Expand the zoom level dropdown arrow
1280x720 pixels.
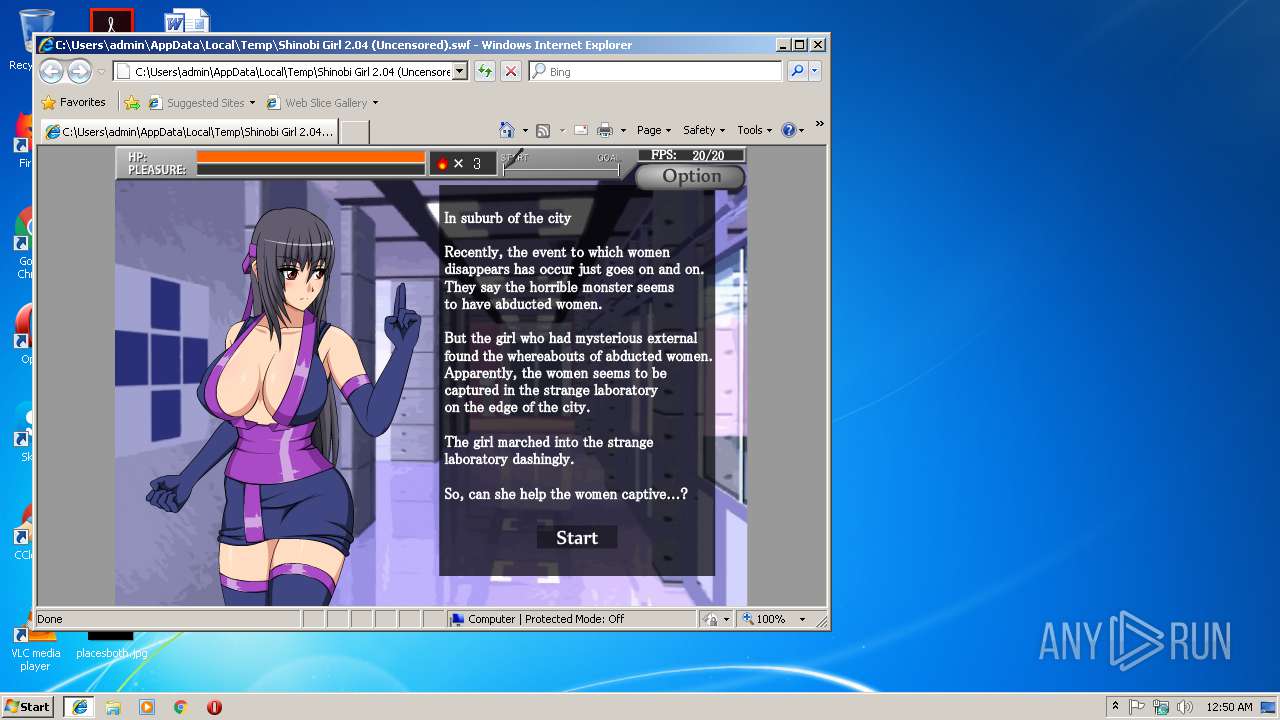point(802,619)
